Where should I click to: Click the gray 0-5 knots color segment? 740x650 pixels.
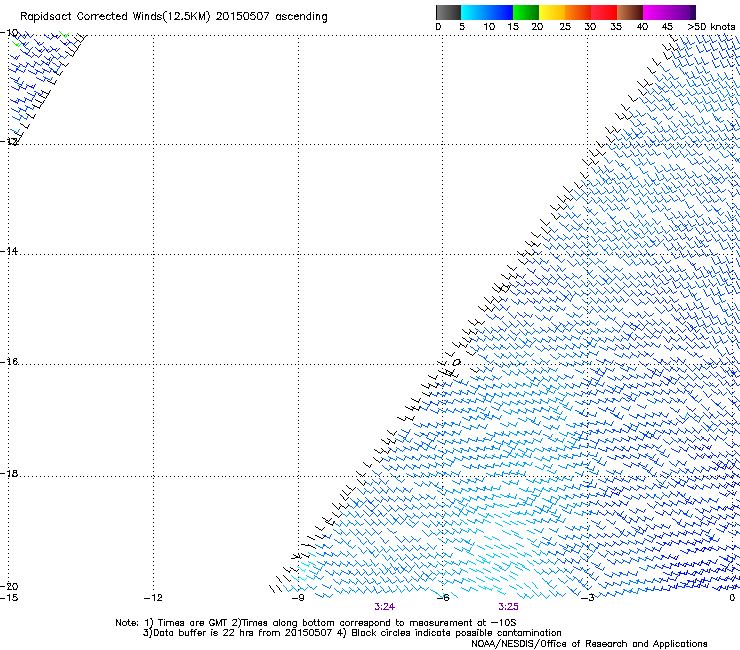coord(448,12)
